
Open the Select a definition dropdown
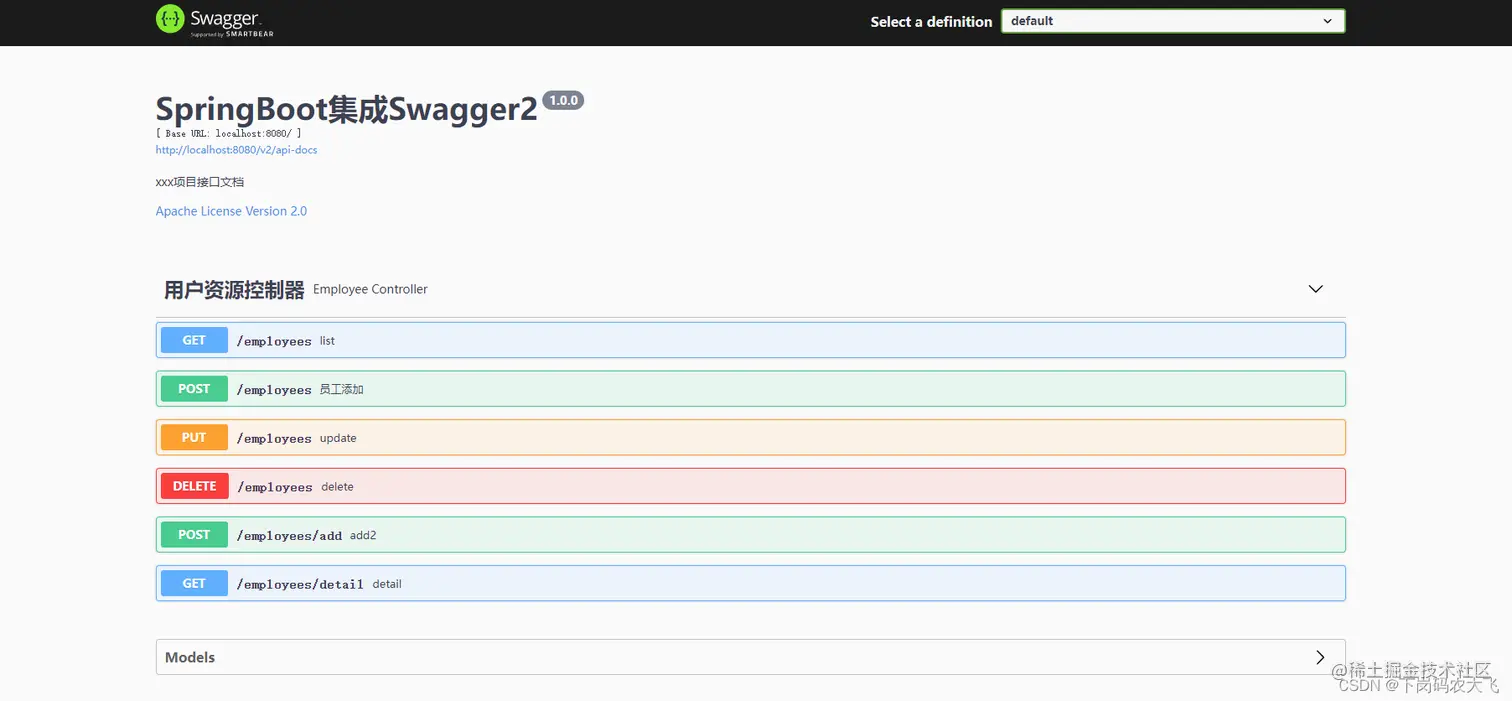click(x=1173, y=21)
